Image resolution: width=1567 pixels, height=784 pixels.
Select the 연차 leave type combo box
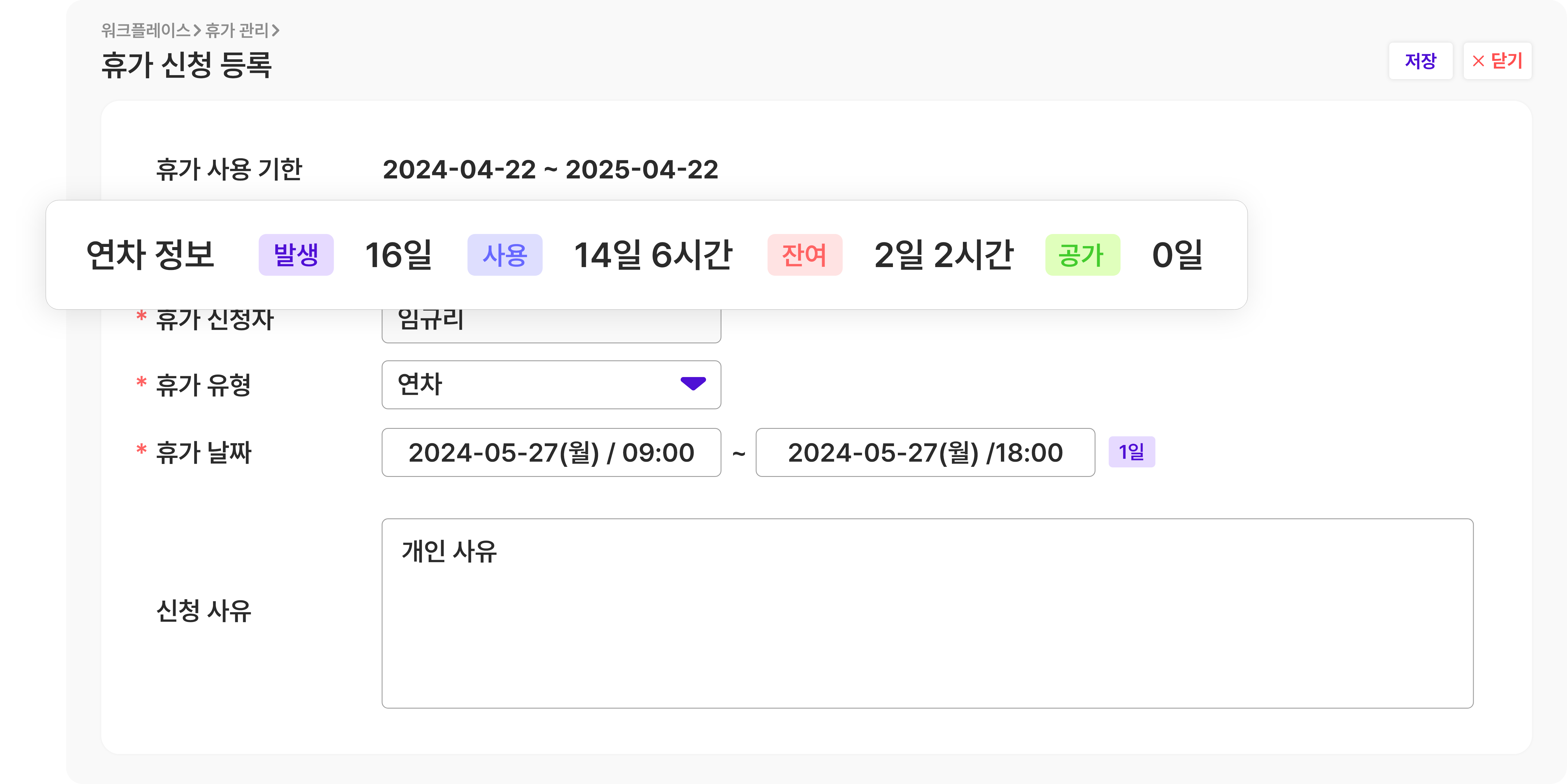[551, 385]
